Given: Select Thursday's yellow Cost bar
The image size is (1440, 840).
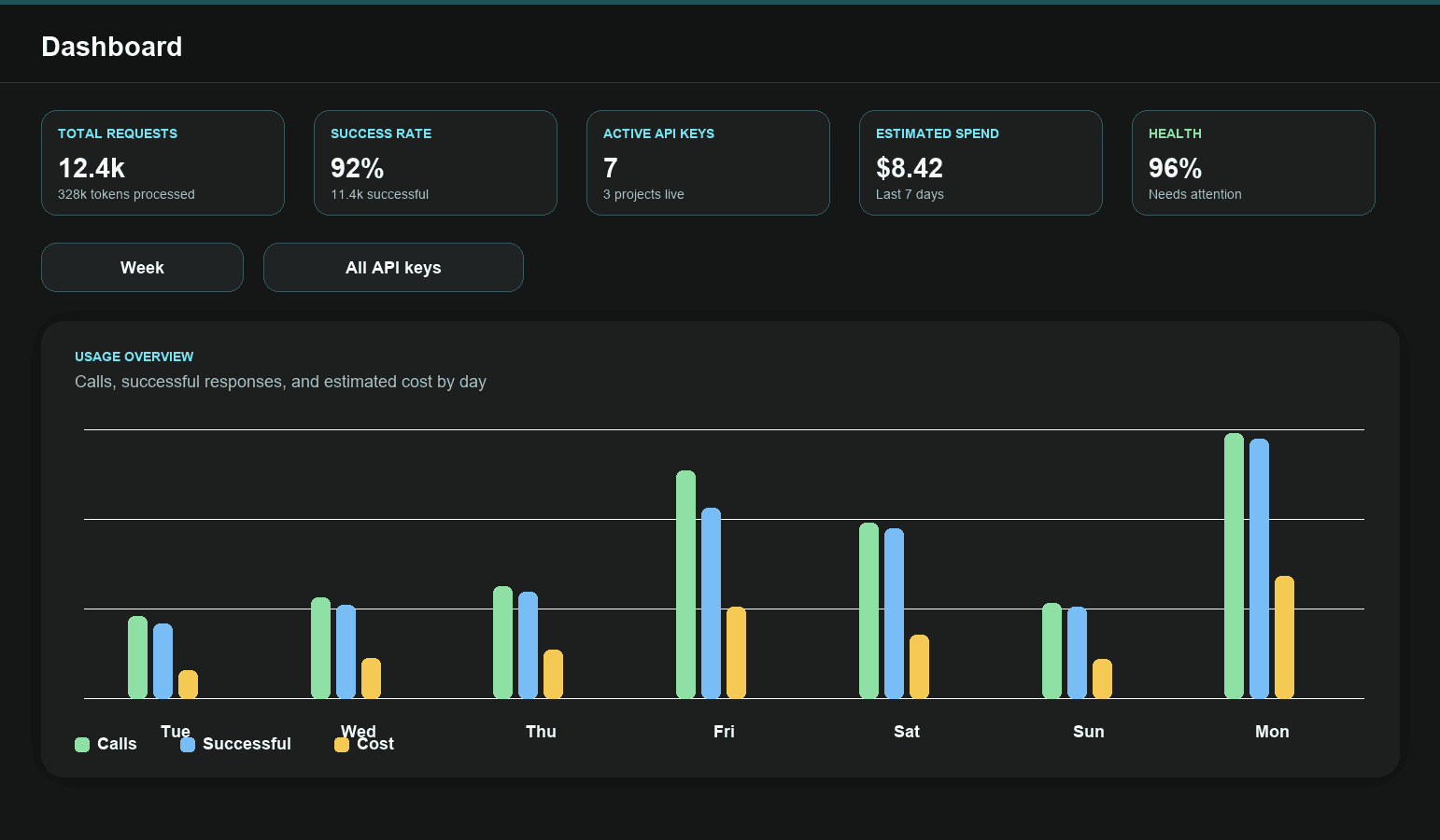Looking at the screenshot, I should 553,674.
